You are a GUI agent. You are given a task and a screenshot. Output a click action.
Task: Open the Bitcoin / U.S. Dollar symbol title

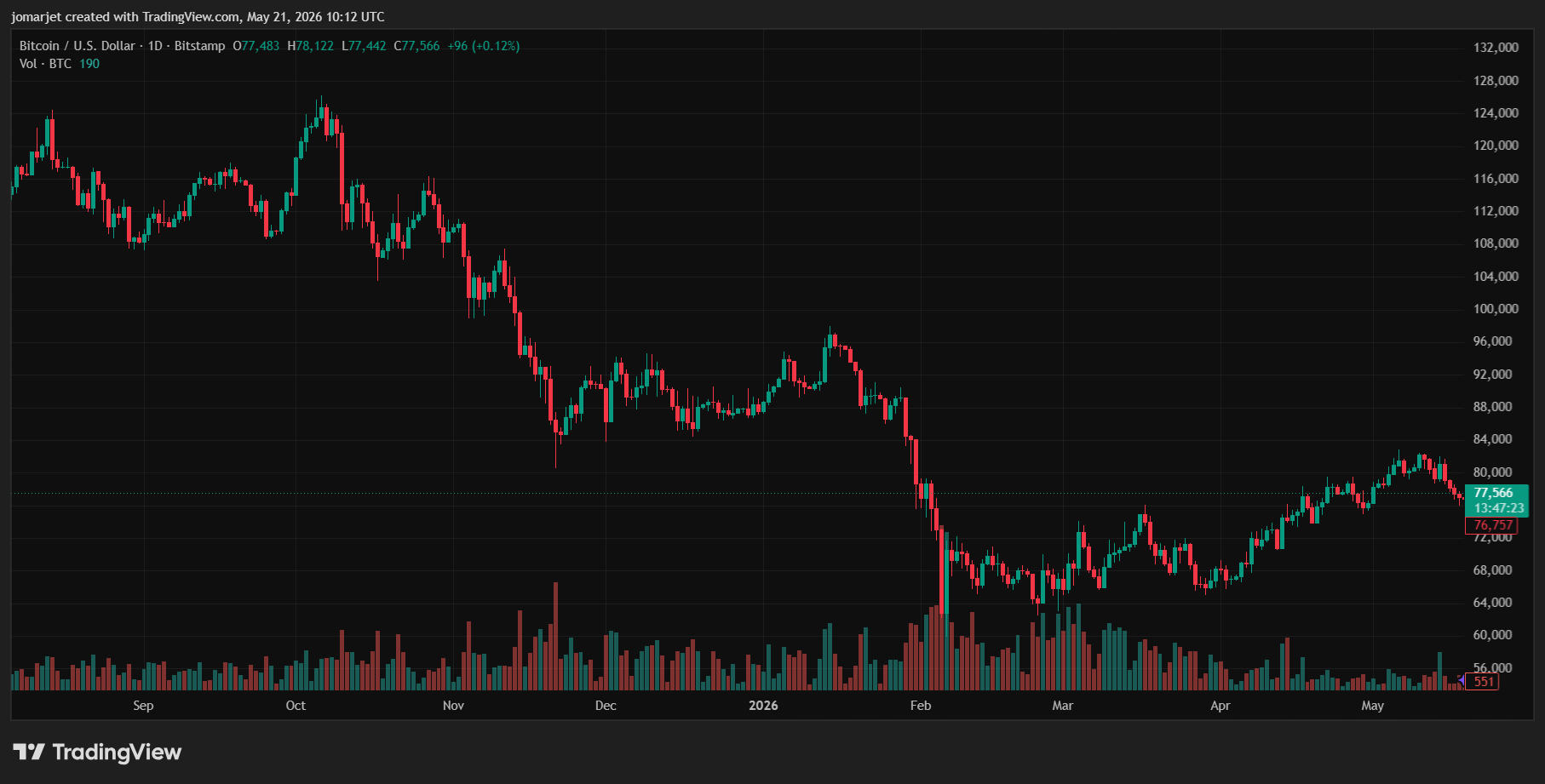[77, 46]
